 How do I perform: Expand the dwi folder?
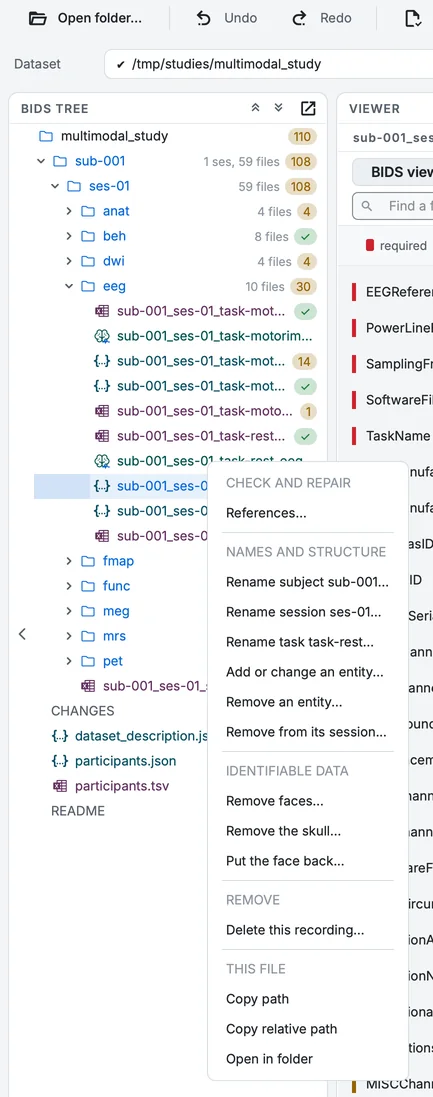pyautogui.click(x=69, y=262)
